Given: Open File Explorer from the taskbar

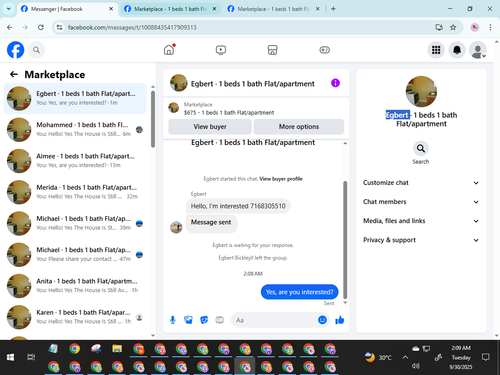Looking at the screenshot, I should pyautogui.click(x=117, y=349).
